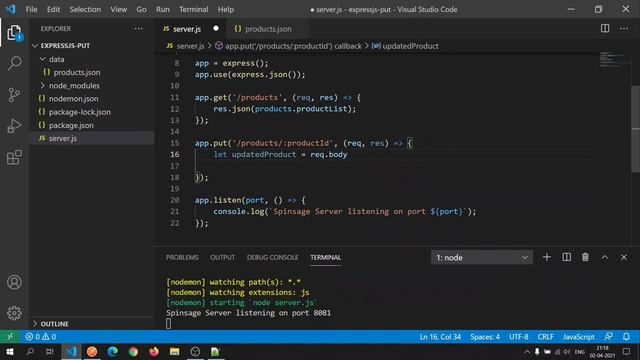Change encoding via UTF-8 status item
The image size is (640, 360).
518,337
